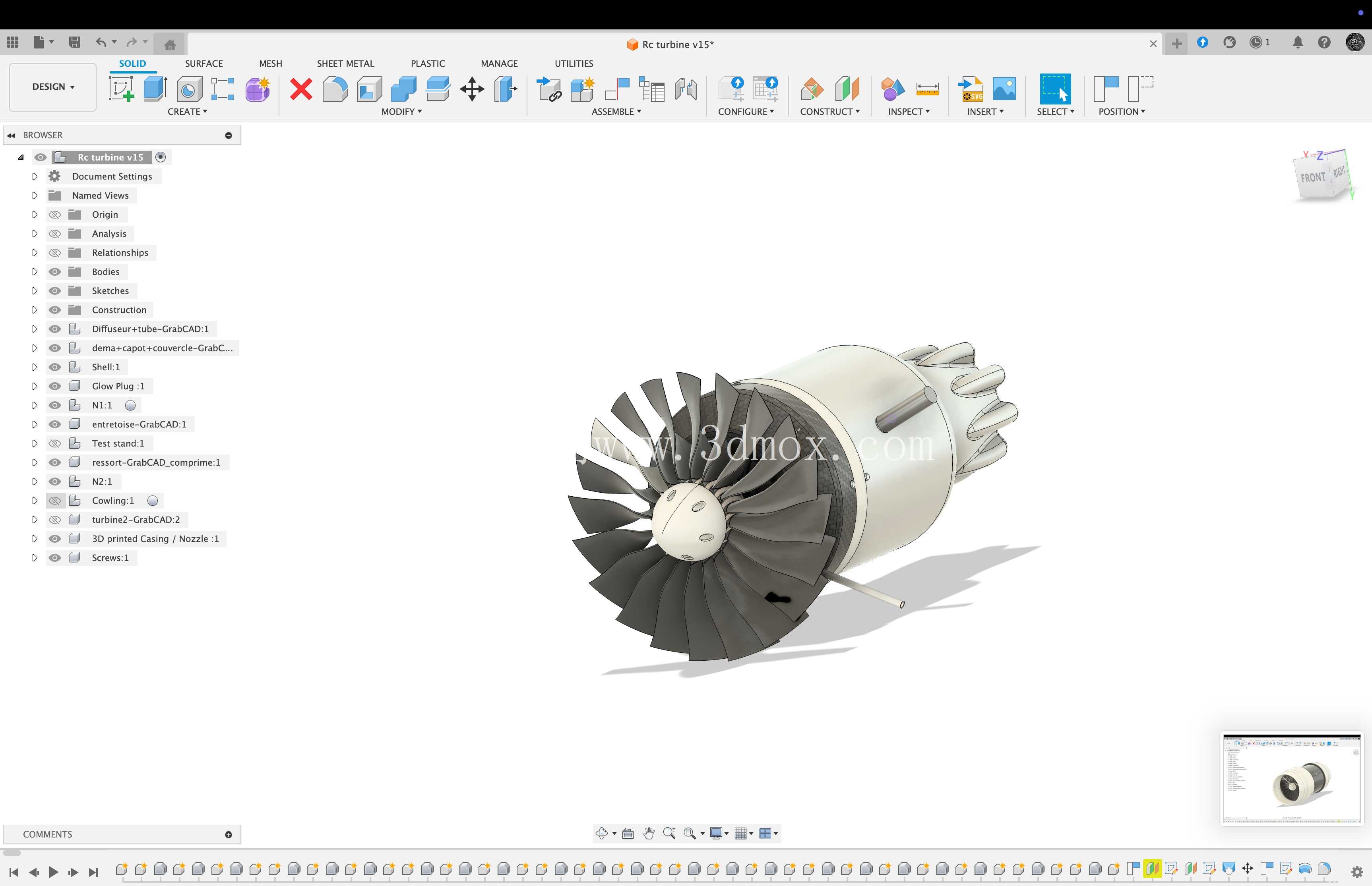1372x886 pixels.
Task: Select the Insert Canvas image icon
Action: coord(1004,89)
